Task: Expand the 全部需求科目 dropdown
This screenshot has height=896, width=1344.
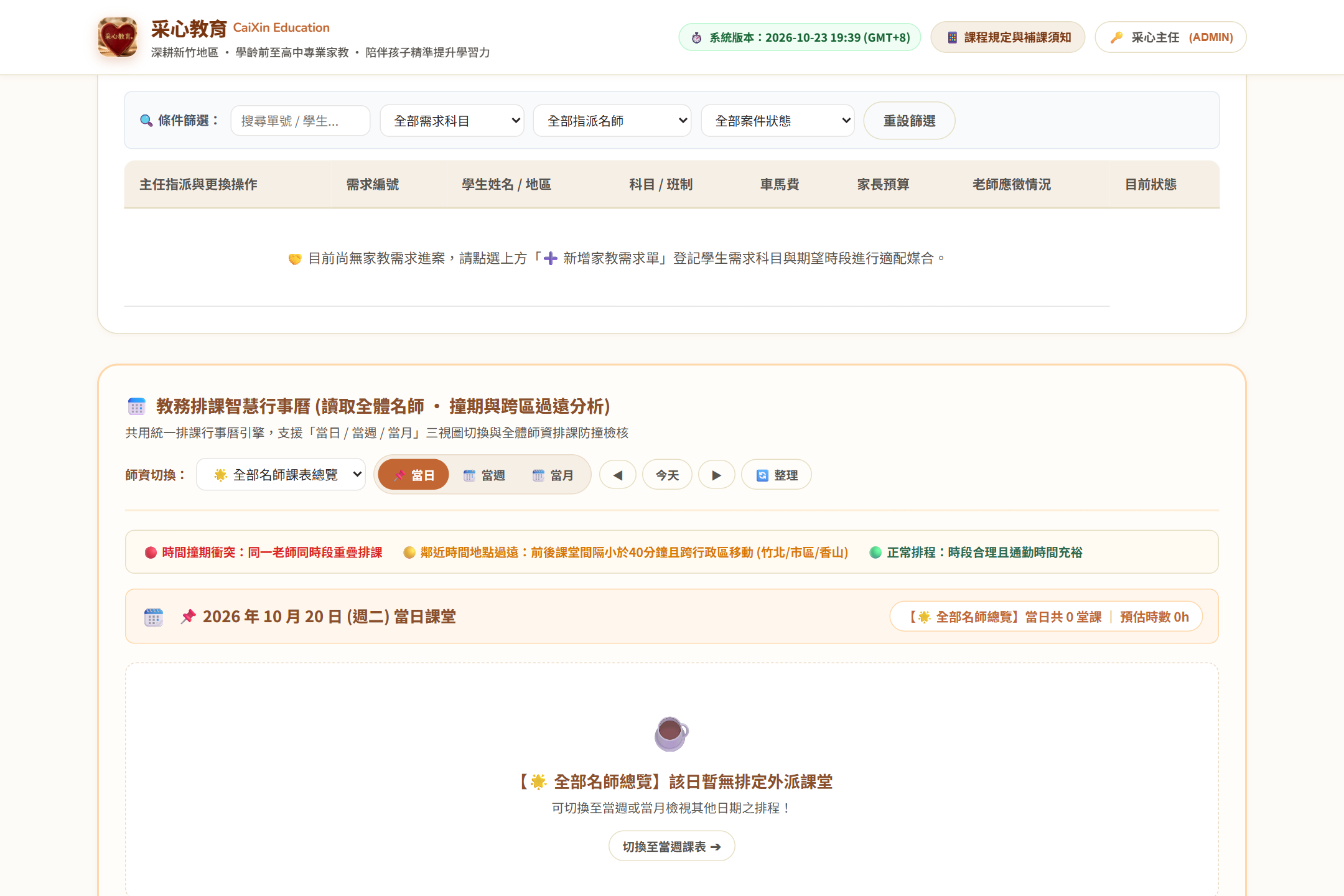Action: click(x=452, y=121)
